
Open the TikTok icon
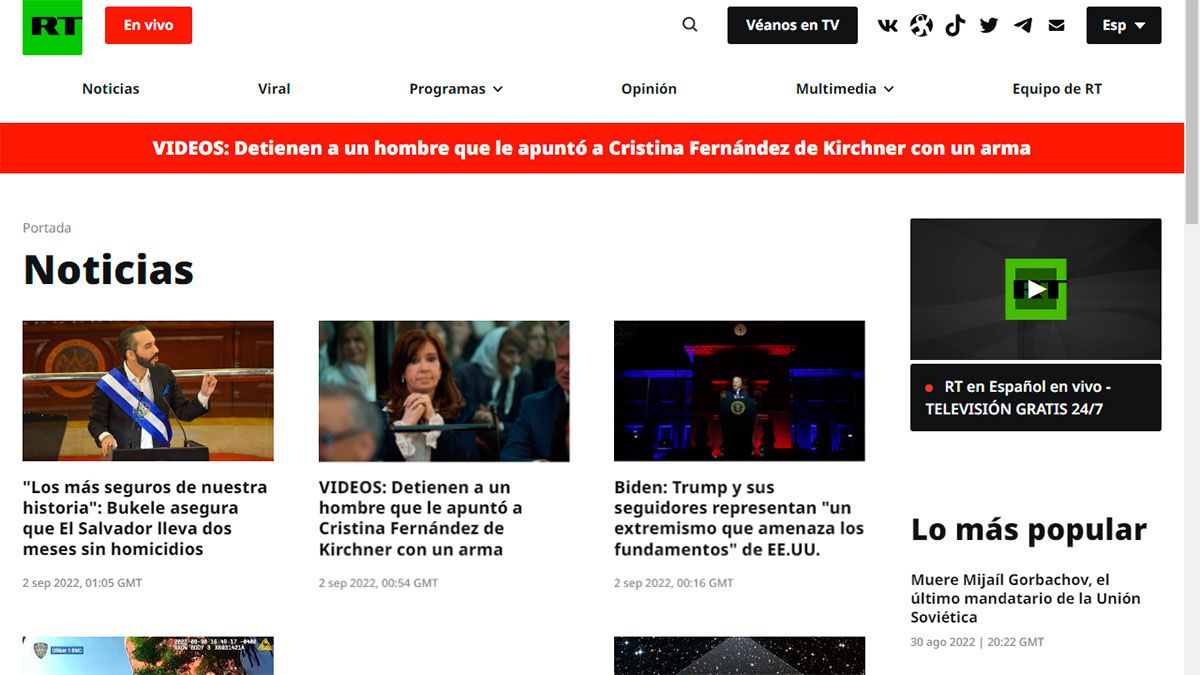tap(955, 26)
